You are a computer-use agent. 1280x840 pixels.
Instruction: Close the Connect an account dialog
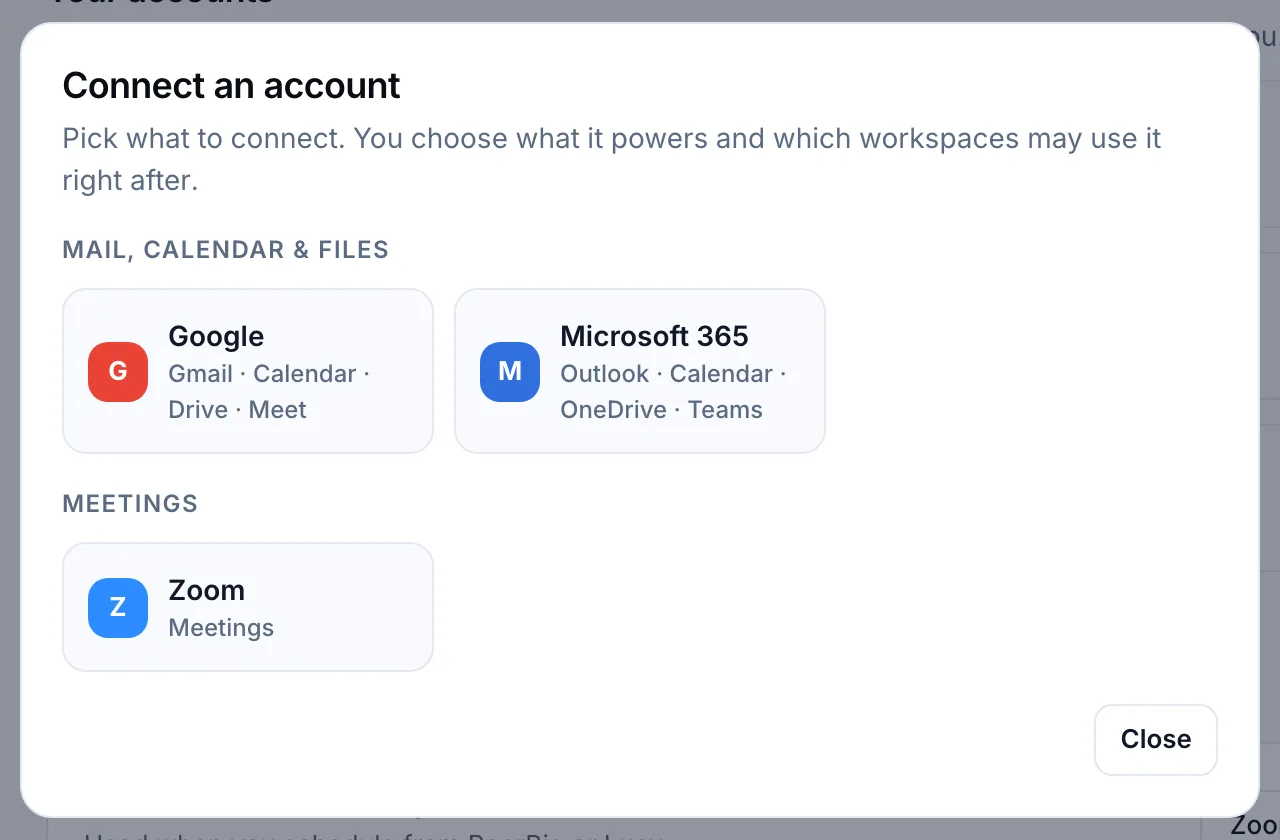click(1155, 739)
